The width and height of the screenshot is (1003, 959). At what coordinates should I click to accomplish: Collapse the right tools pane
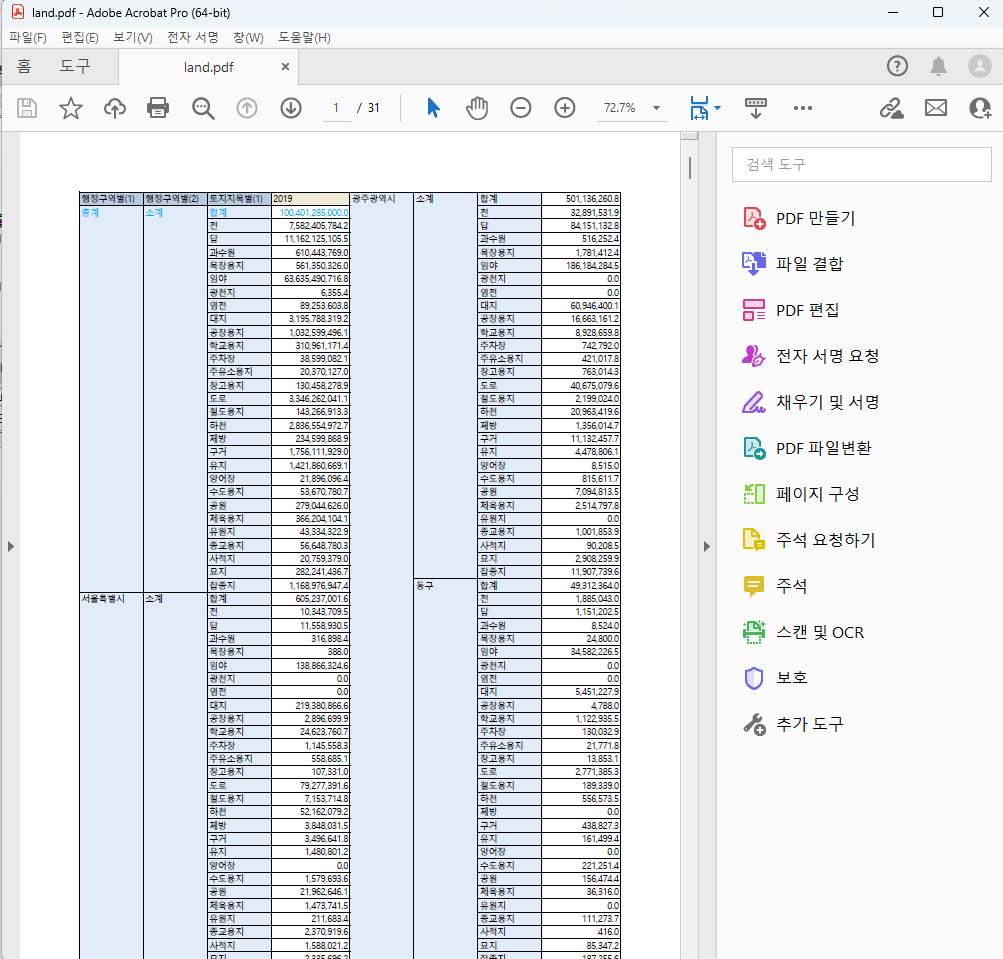point(707,546)
